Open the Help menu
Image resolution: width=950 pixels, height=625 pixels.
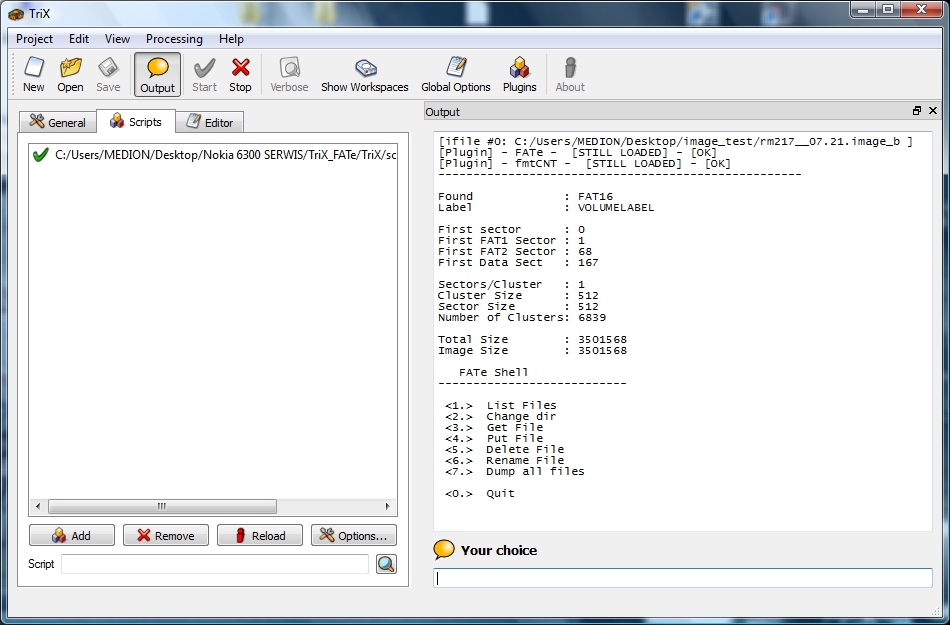[231, 39]
